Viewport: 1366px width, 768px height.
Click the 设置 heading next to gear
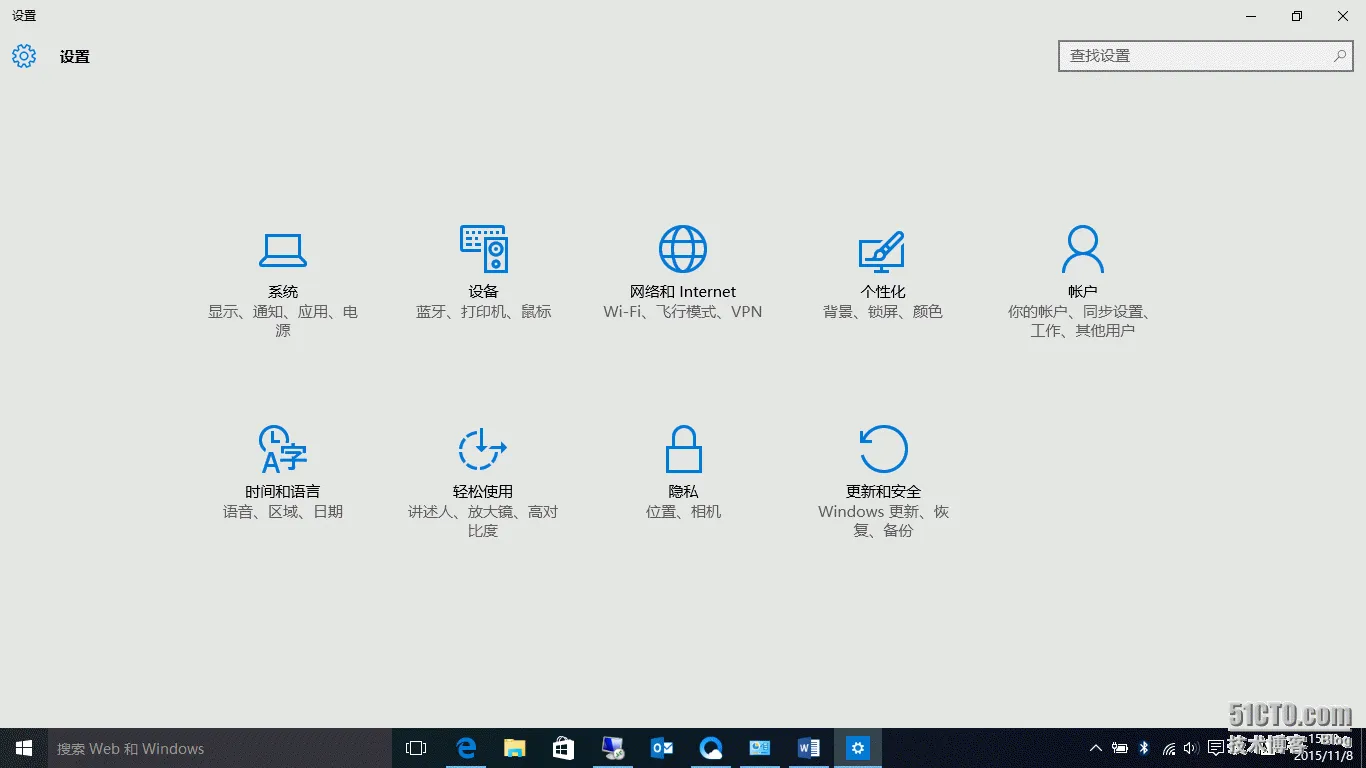(75, 57)
